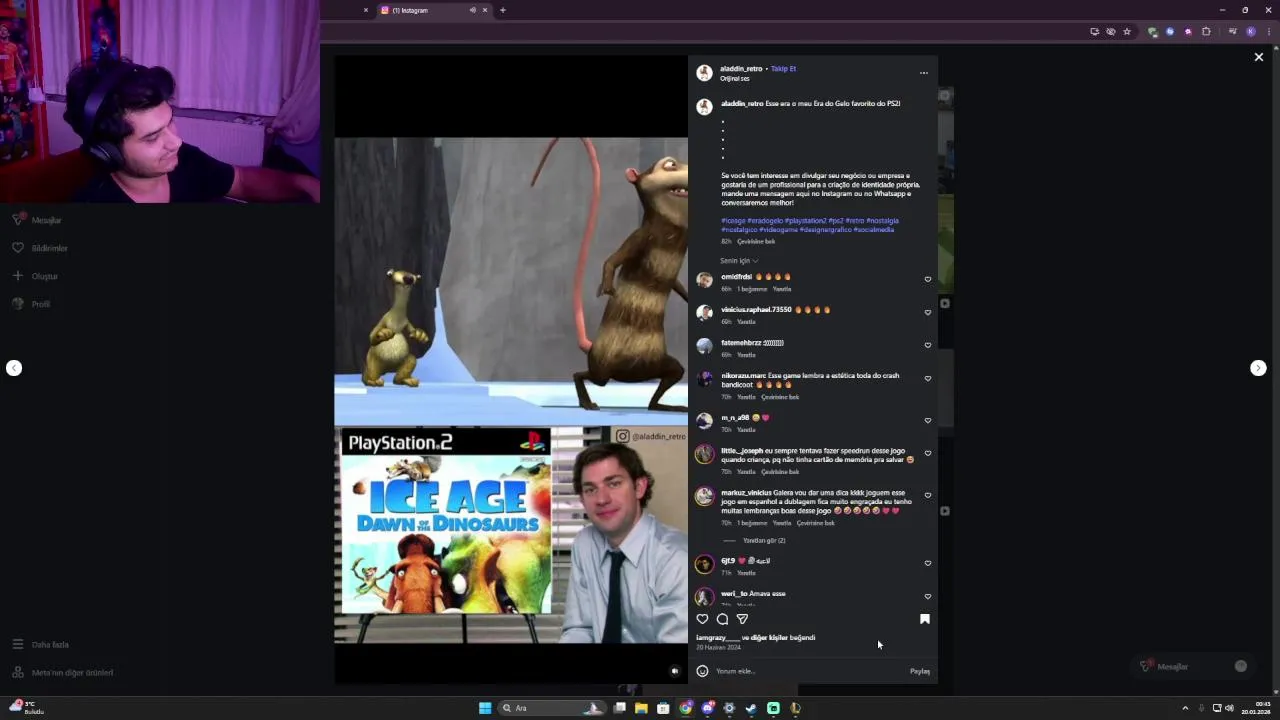Viewport: 1280px width, 720px height.
Task: Open the #iceage hashtag
Action: 733,221
